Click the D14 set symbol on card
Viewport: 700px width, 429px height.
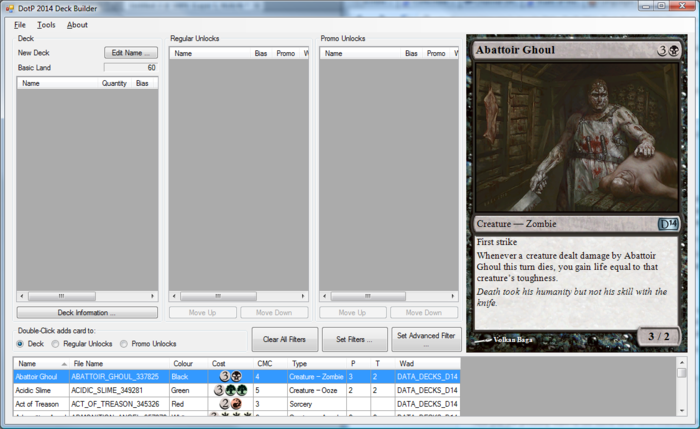click(668, 224)
